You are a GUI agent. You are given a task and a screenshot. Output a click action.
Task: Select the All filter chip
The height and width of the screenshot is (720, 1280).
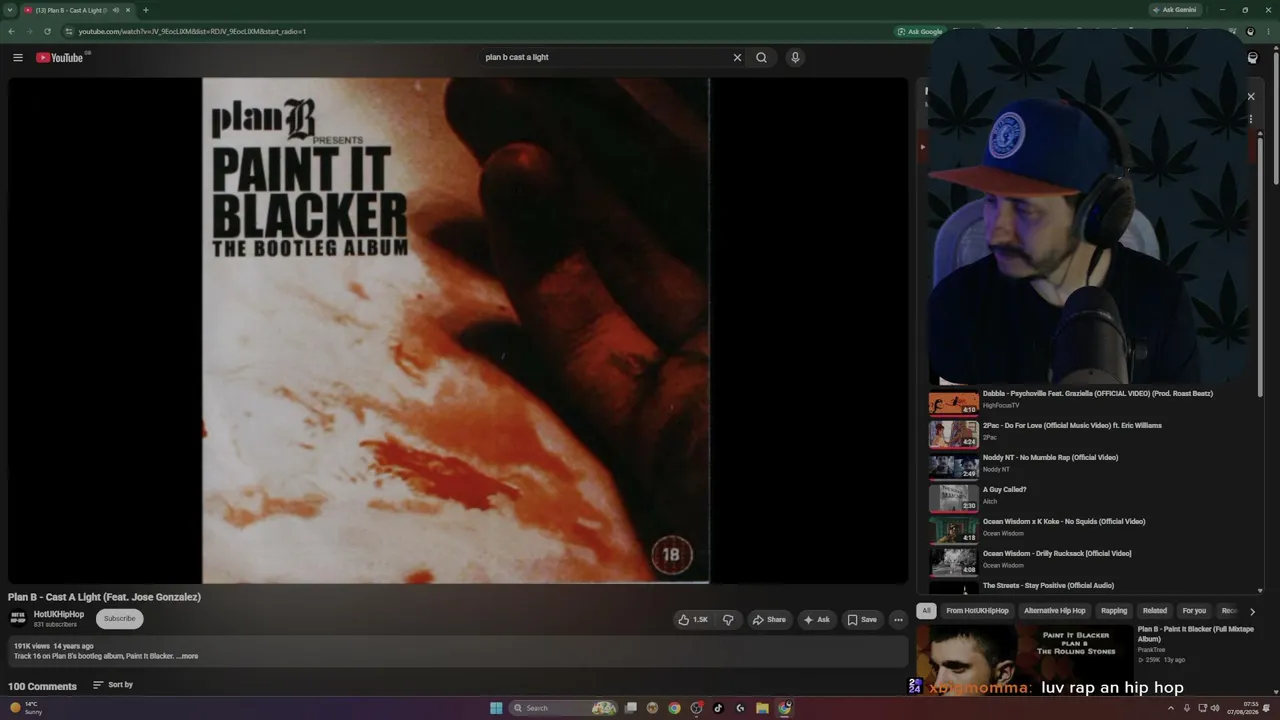(926, 611)
